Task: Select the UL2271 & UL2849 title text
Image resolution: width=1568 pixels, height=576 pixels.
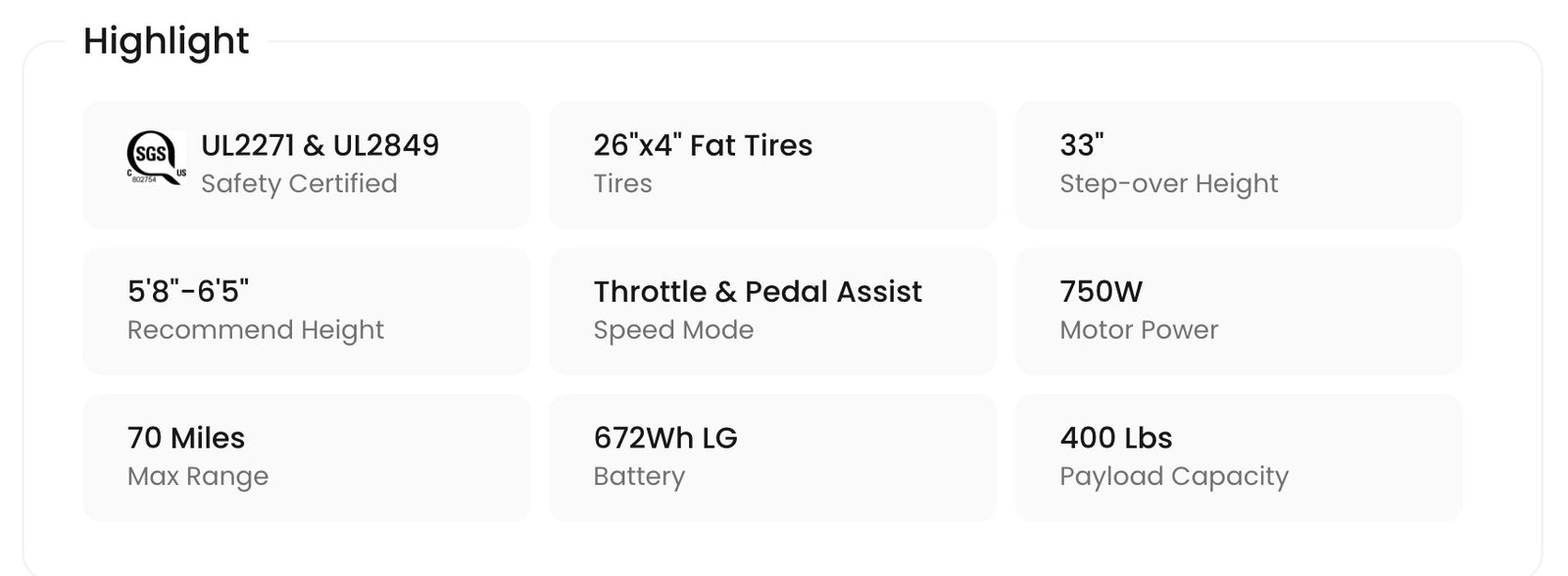Action: (x=319, y=145)
